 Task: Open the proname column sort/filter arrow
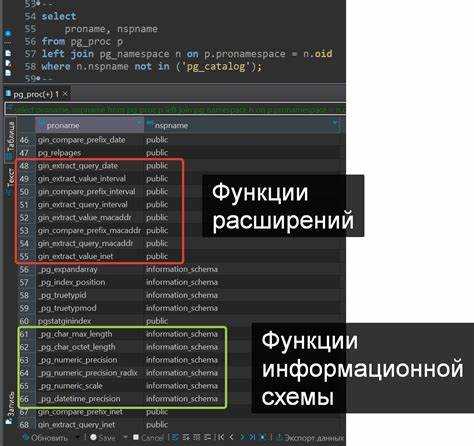139,123
